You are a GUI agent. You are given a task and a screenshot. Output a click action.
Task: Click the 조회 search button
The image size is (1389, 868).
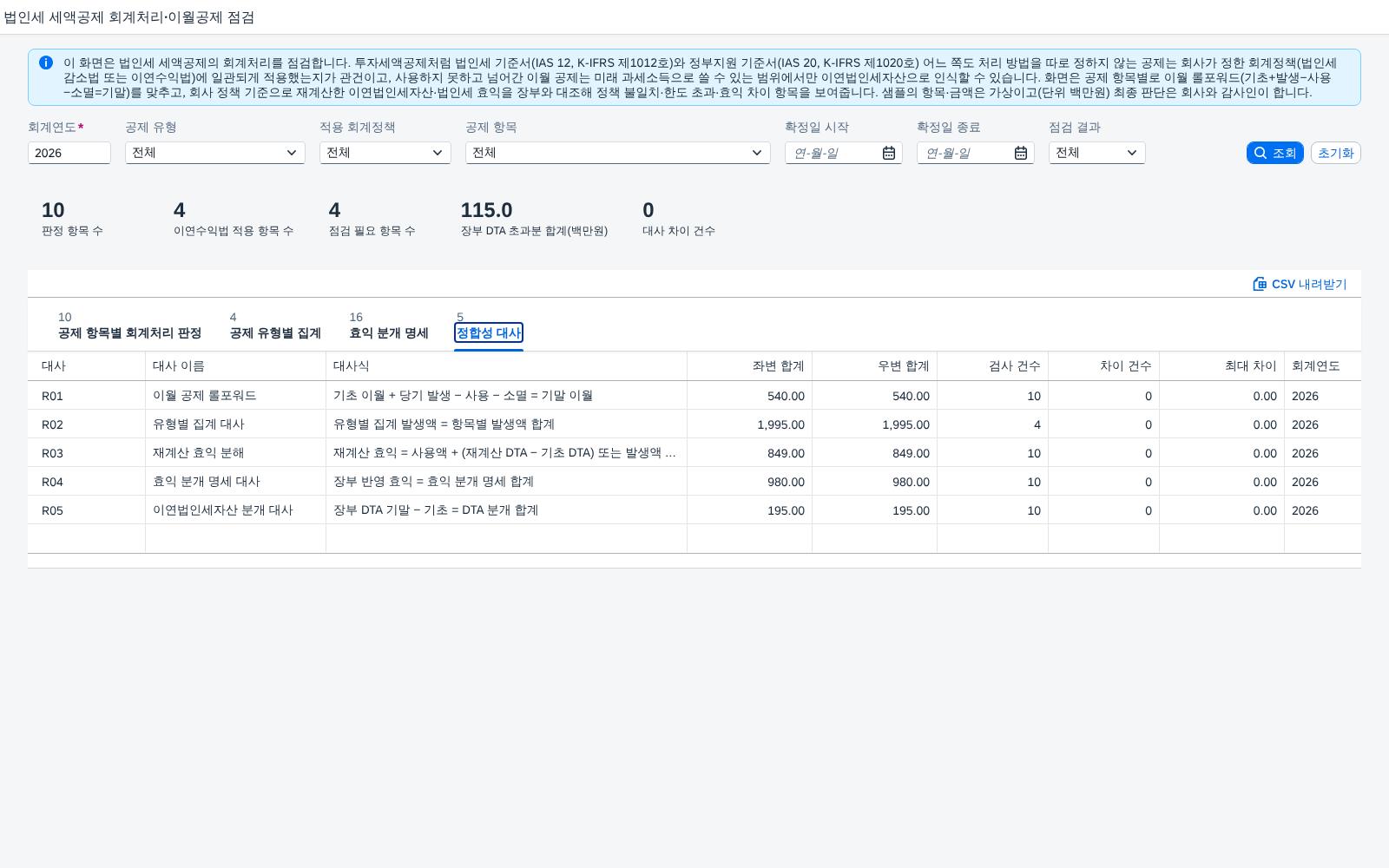coord(1275,153)
